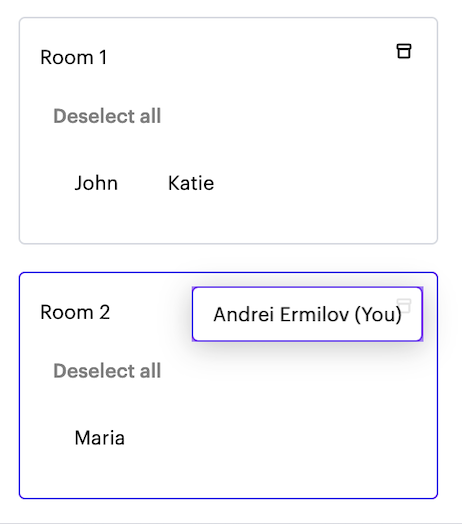This screenshot has width=462, height=524.
Task: Pick the Maria participant name
Action: (x=100, y=438)
